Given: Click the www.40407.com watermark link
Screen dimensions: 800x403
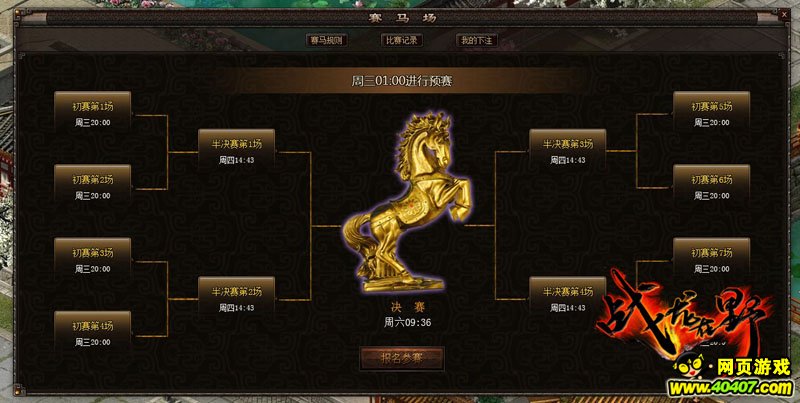Looking at the screenshot, I should tap(731, 388).
